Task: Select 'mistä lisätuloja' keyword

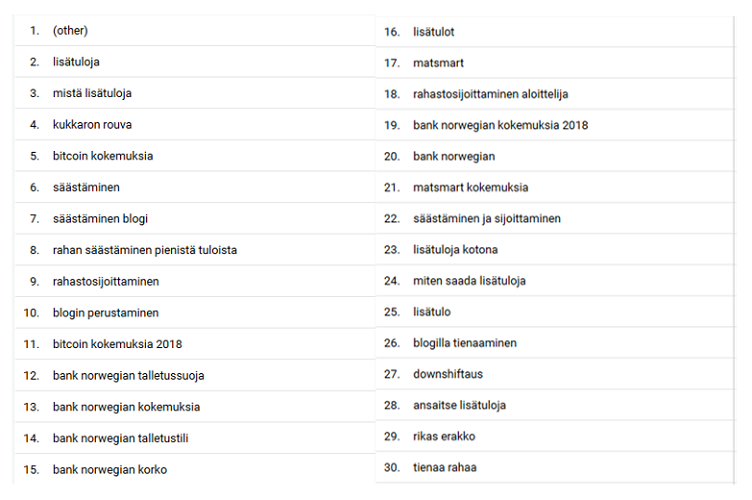Action: [92, 93]
